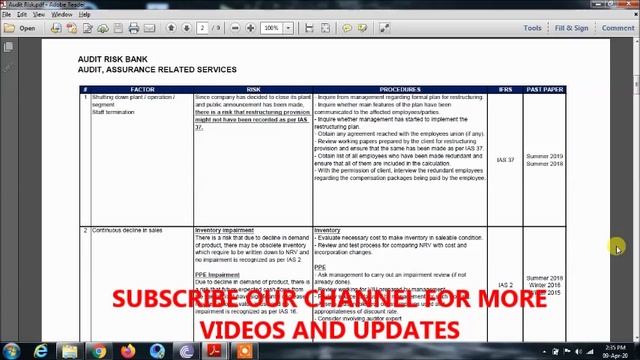Click the fit one full page icon
Viewport: 640px width, 360px height.
coord(325,28)
